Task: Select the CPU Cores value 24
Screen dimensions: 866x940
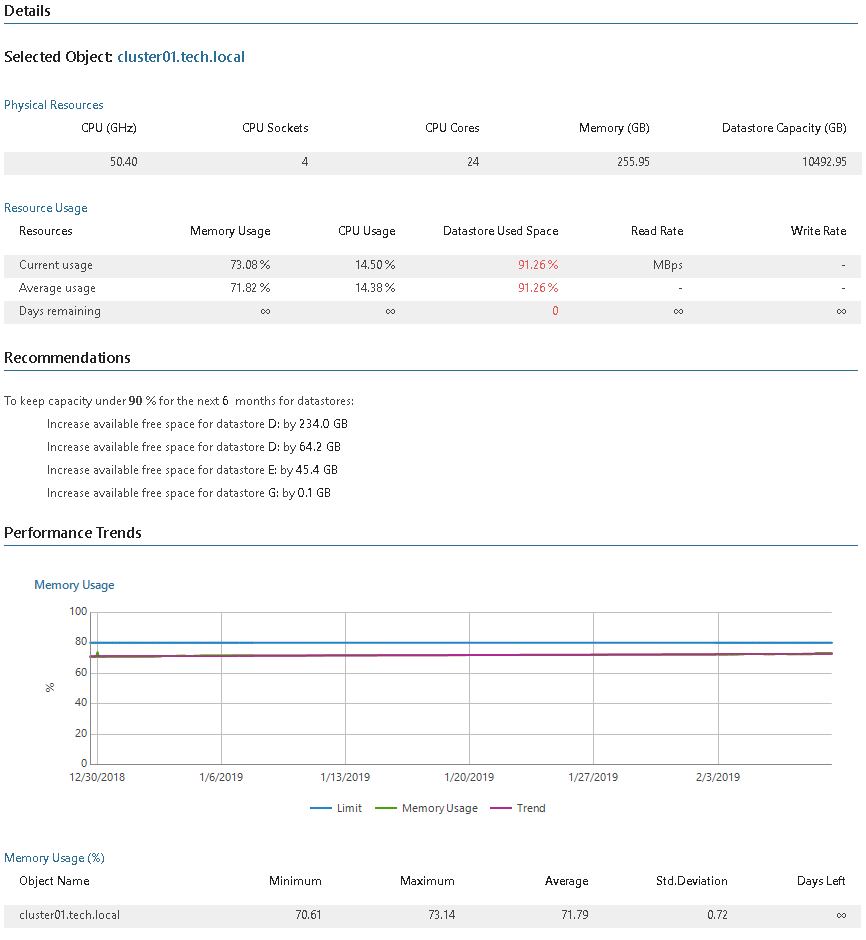Action: pos(473,162)
